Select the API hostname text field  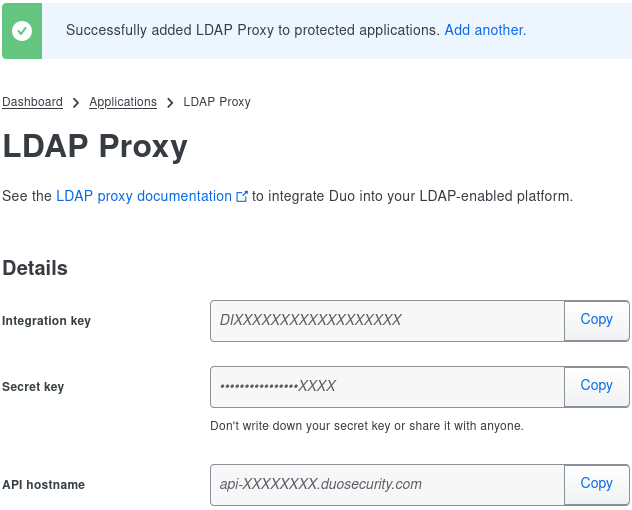click(x=387, y=485)
